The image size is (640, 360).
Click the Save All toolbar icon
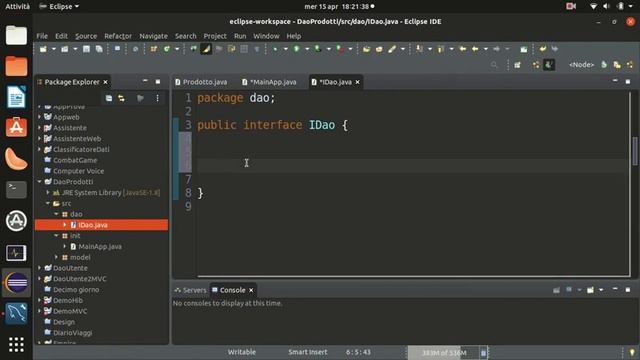(x=99, y=49)
